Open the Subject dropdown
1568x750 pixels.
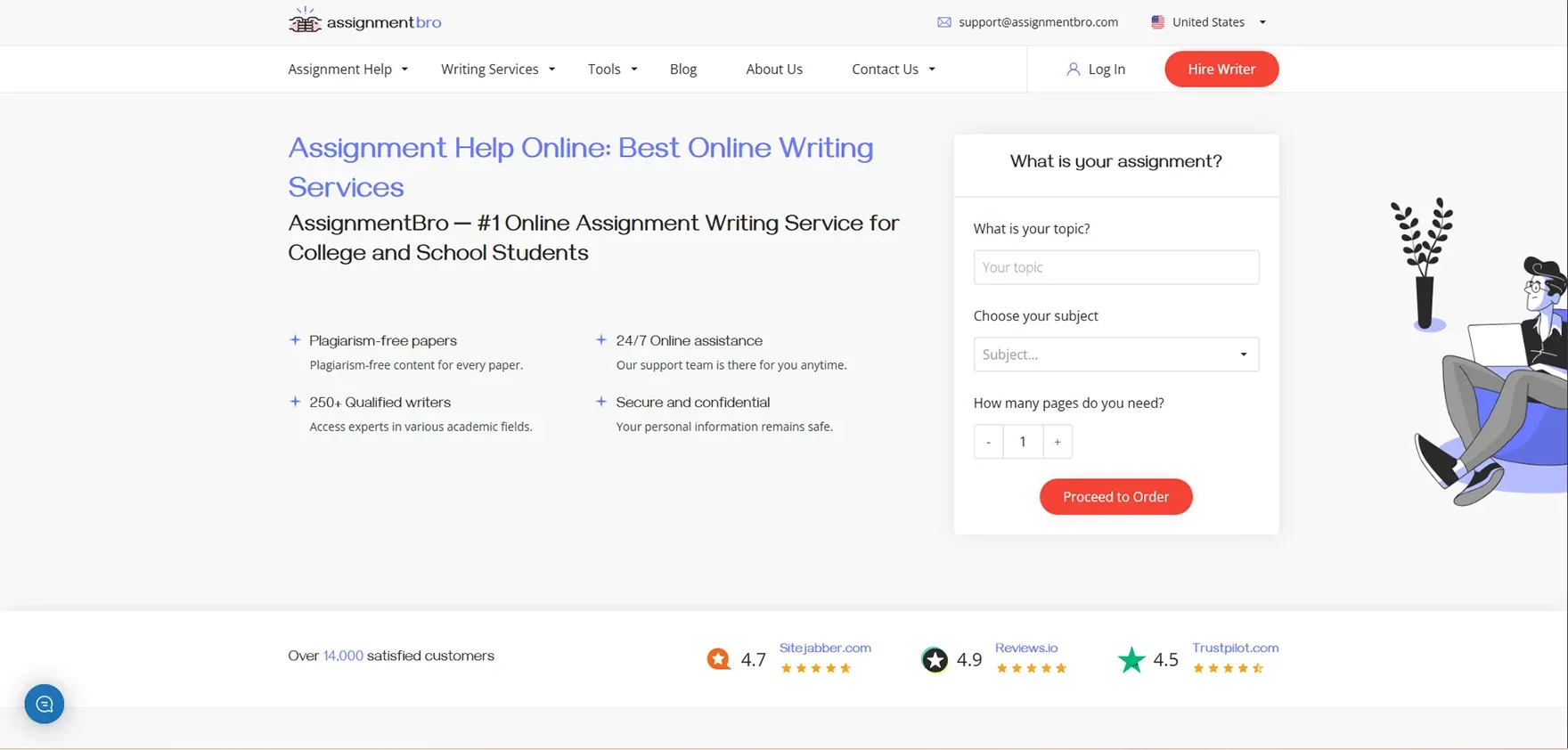(1116, 355)
